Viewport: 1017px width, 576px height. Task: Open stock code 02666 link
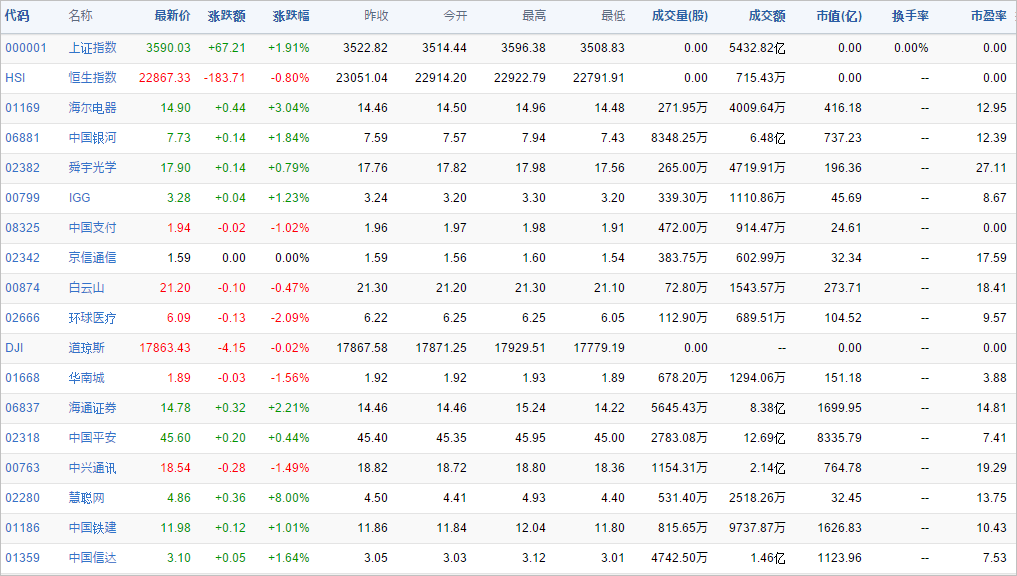click(23, 318)
